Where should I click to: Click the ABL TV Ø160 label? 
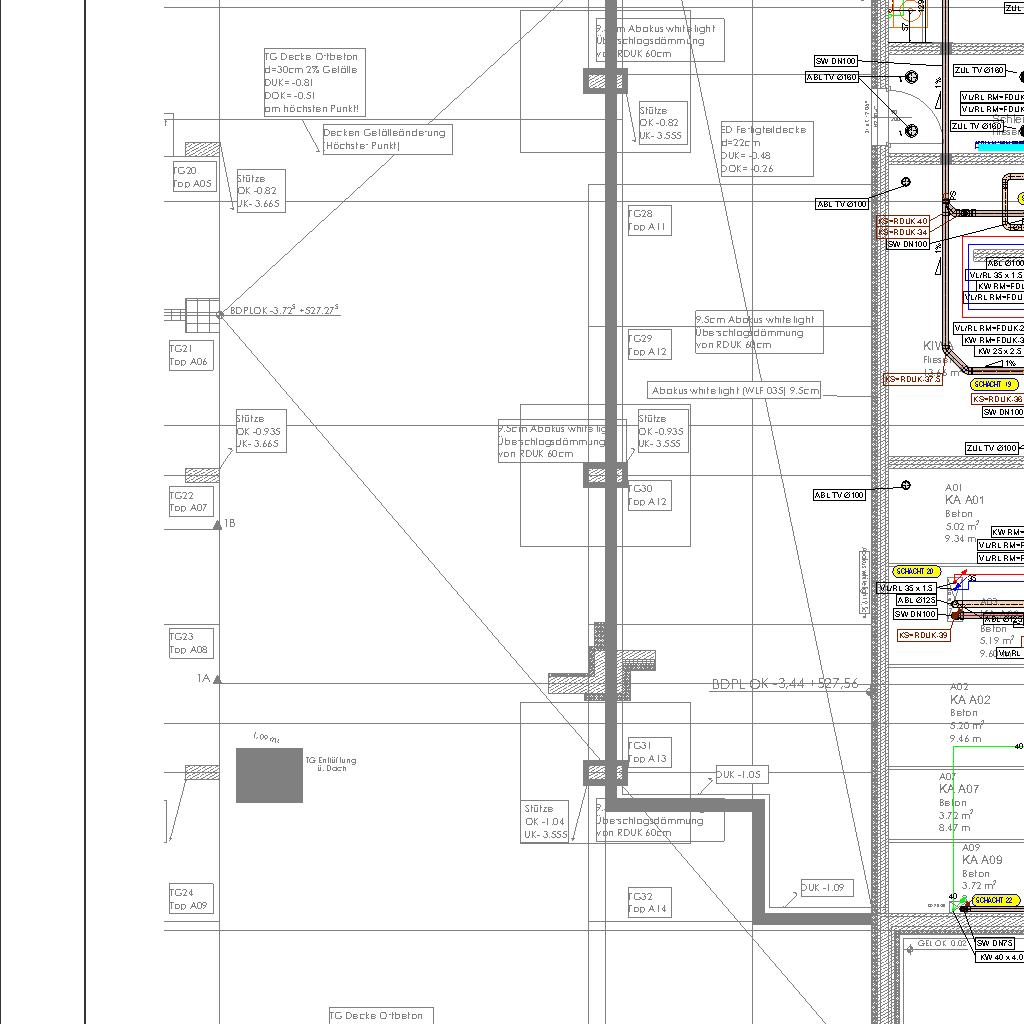tap(832, 77)
